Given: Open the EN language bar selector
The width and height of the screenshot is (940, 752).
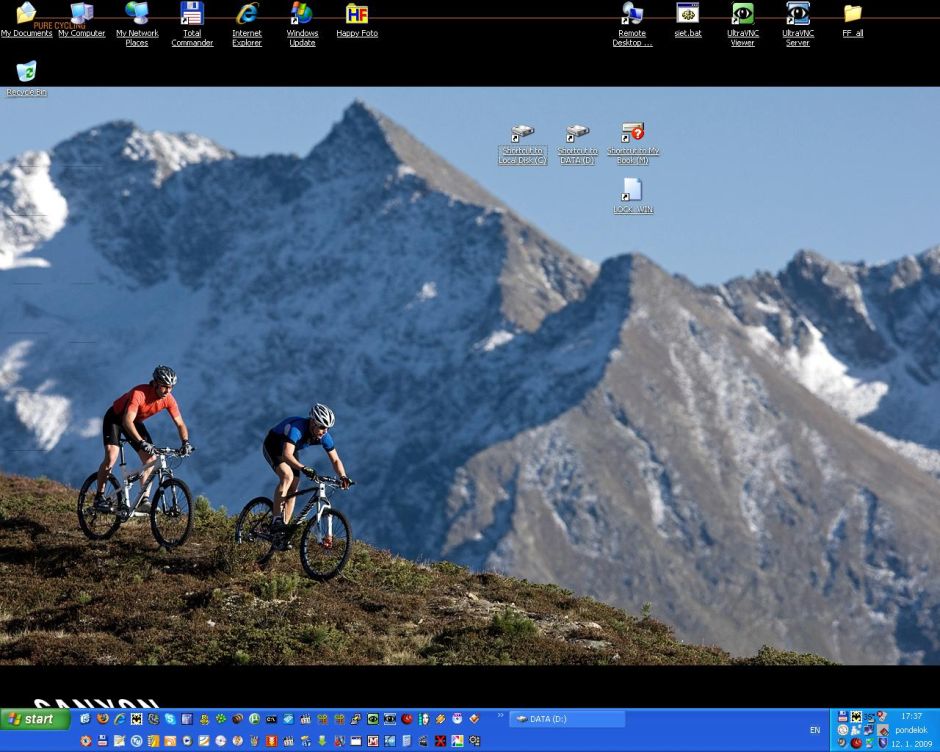Looking at the screenshot, I should tap(815, 730).
